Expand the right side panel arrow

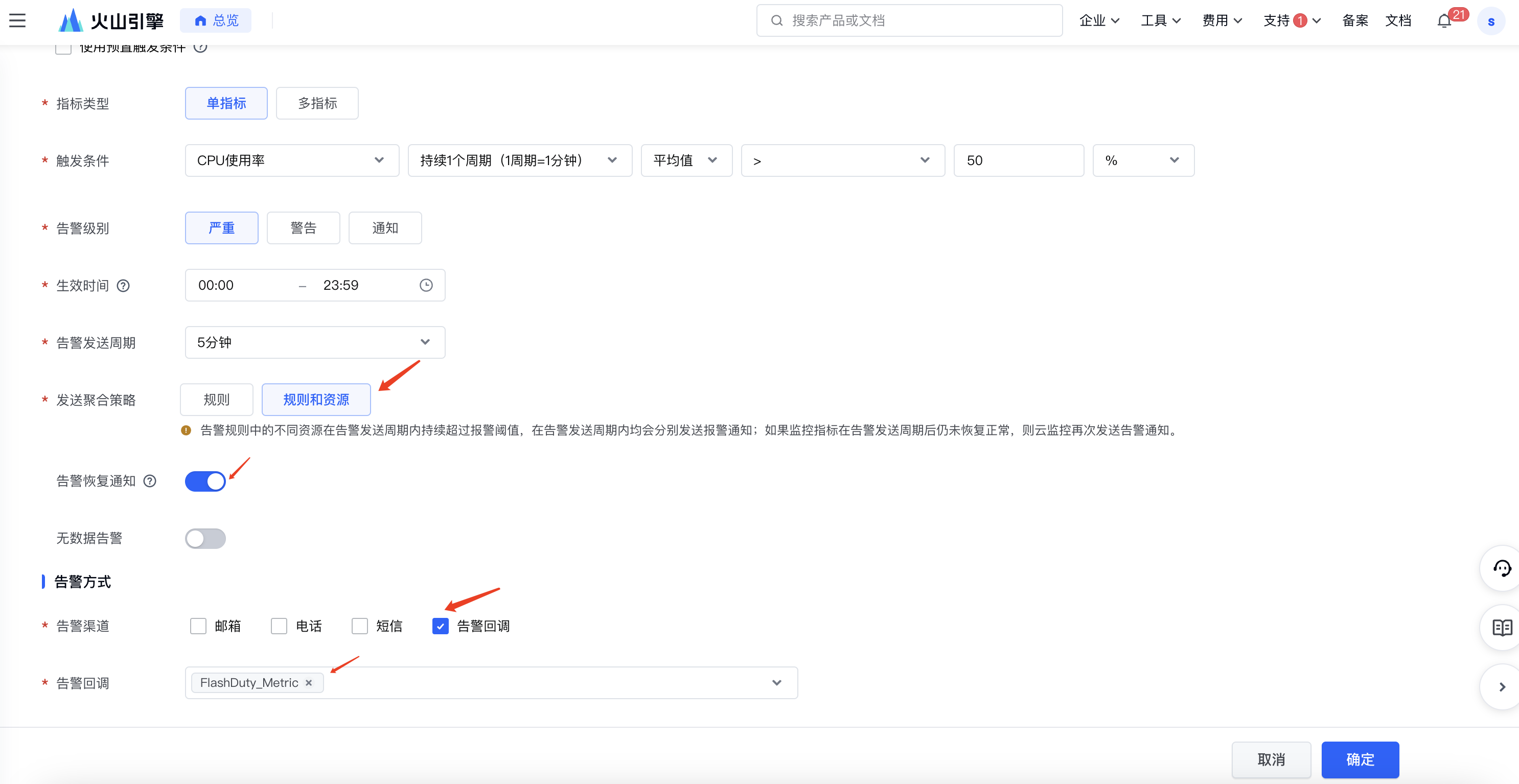coord(1502,687)
